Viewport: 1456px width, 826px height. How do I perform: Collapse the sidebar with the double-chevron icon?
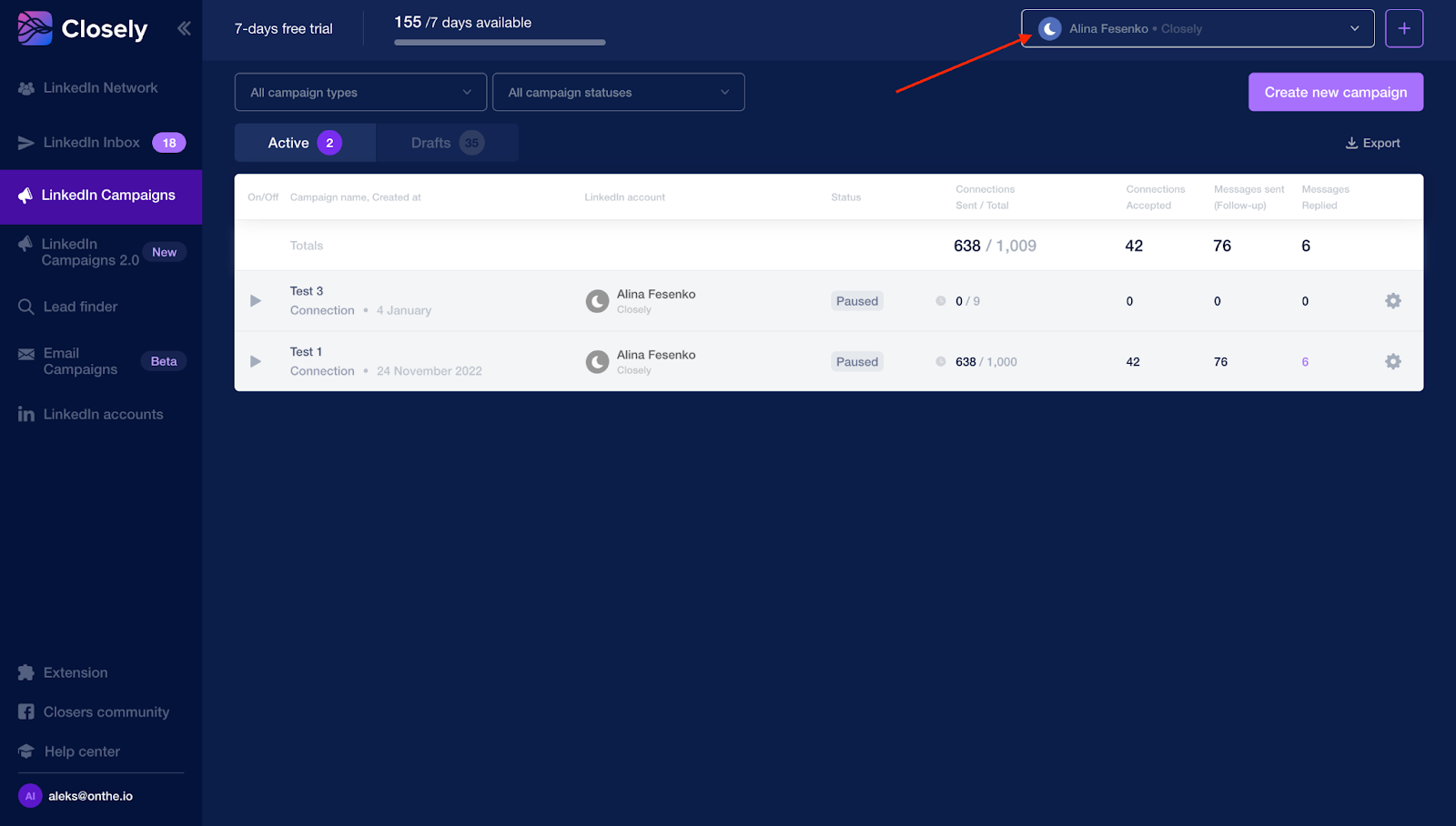coord(184,28)
